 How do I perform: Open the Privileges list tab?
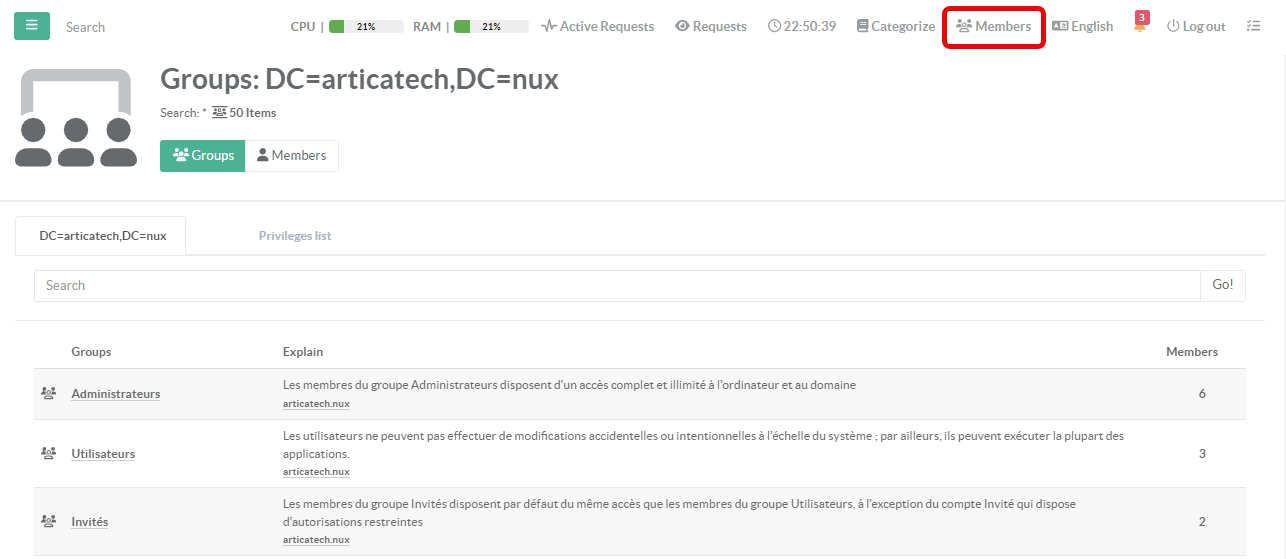[x=295, y=236]
